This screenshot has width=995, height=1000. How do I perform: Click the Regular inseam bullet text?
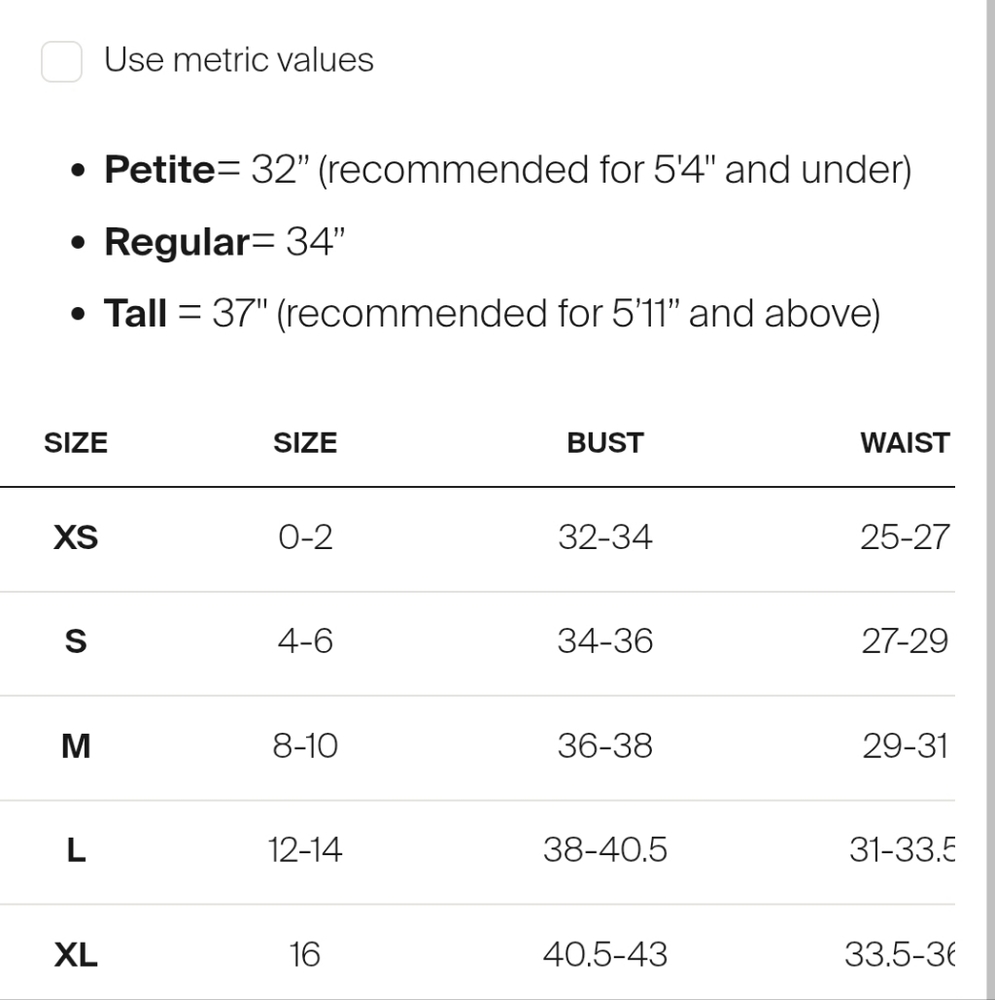[x=225, y=242]
